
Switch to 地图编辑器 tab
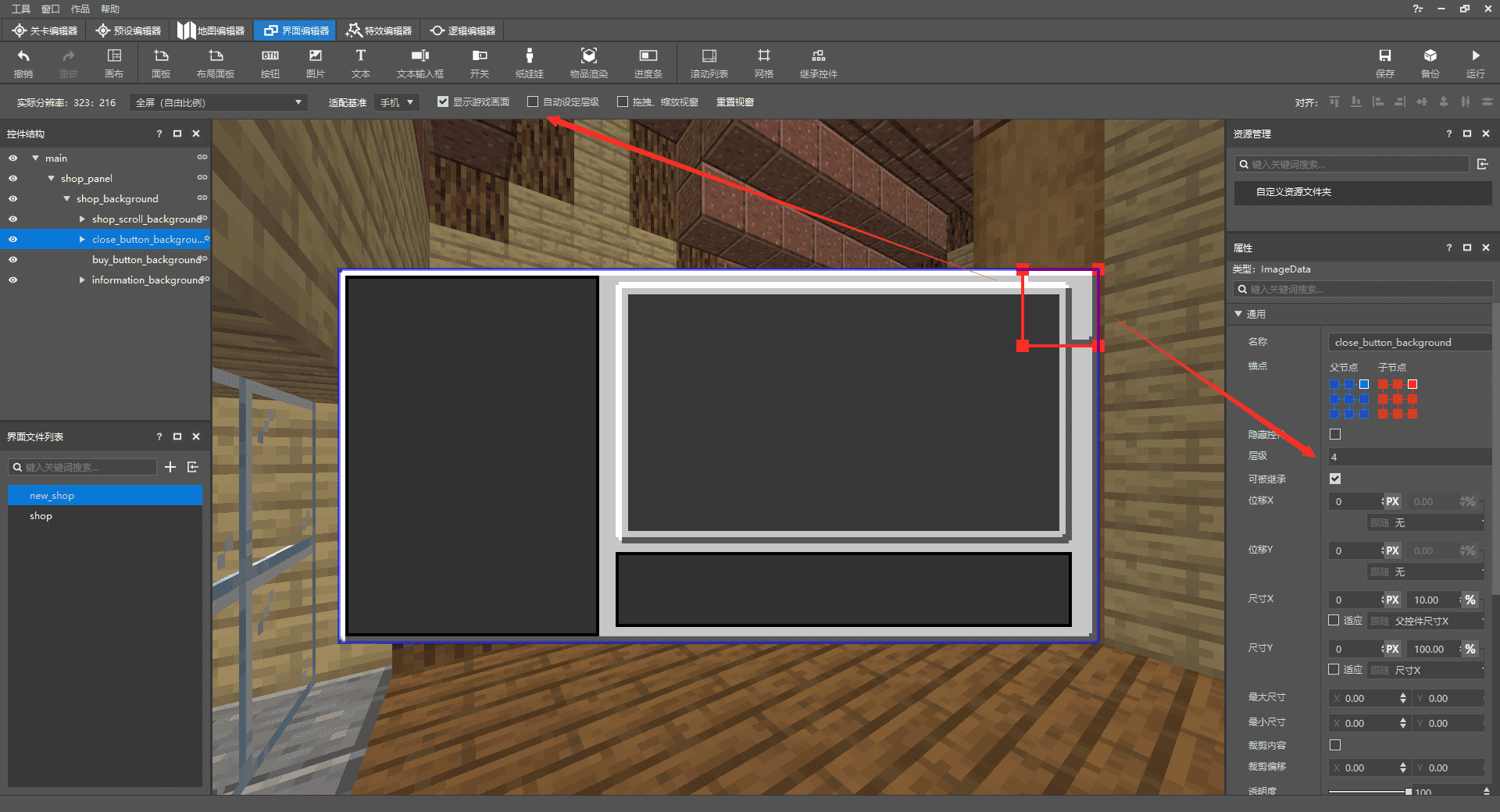[x=211, y=30]
